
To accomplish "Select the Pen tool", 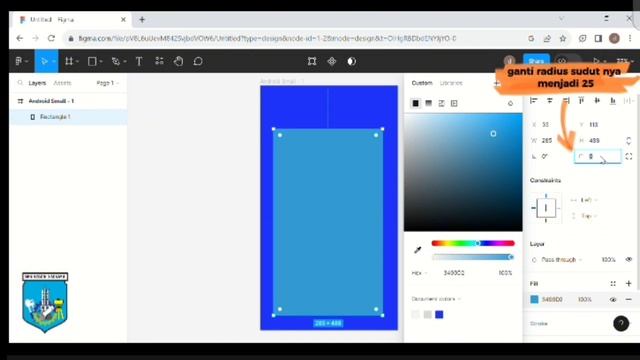I will point(116,61).
